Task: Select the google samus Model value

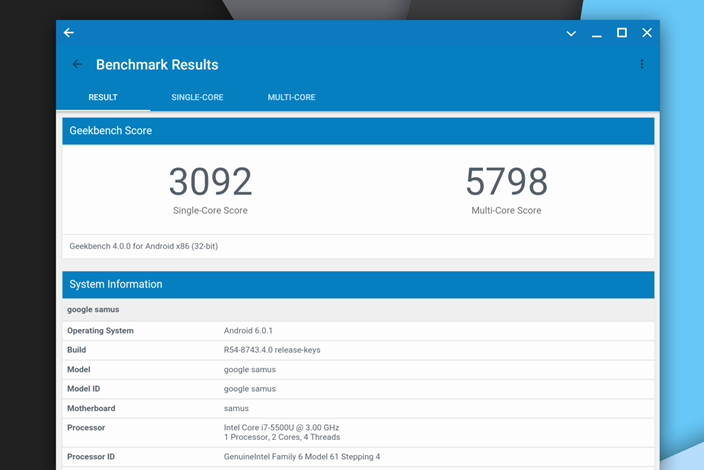Action: coord(250,369)
